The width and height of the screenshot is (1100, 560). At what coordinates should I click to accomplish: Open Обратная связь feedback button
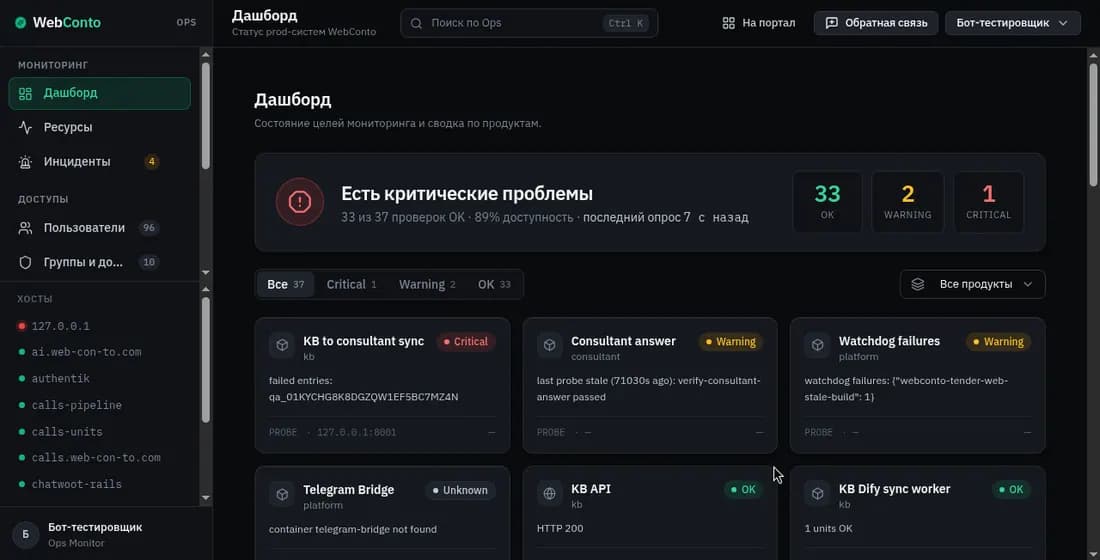(876, 23)
